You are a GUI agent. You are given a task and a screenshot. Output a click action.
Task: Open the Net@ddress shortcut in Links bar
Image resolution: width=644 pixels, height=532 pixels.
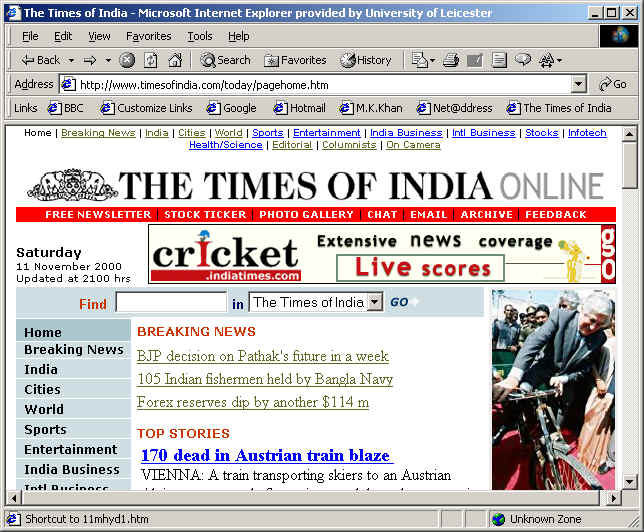pyautogui.click(x=454, y=108)
